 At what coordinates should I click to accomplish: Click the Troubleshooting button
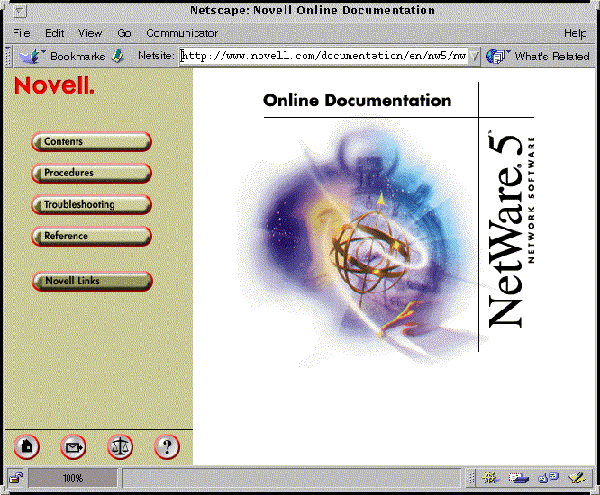click(x=91, y=205)
